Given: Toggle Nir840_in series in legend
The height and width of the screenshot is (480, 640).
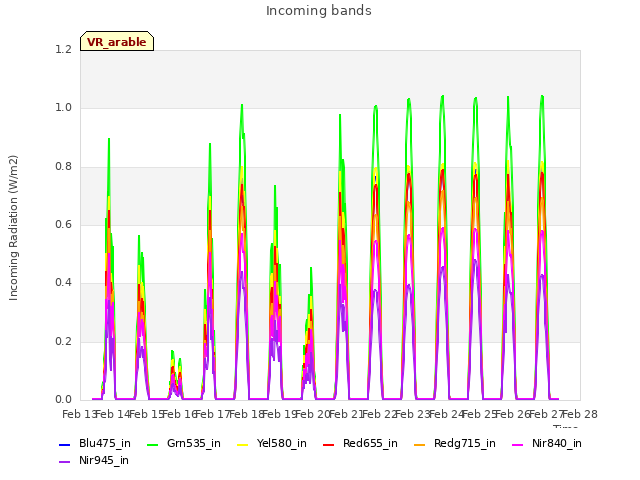Looking at the screenshot, I should [557, 443].
